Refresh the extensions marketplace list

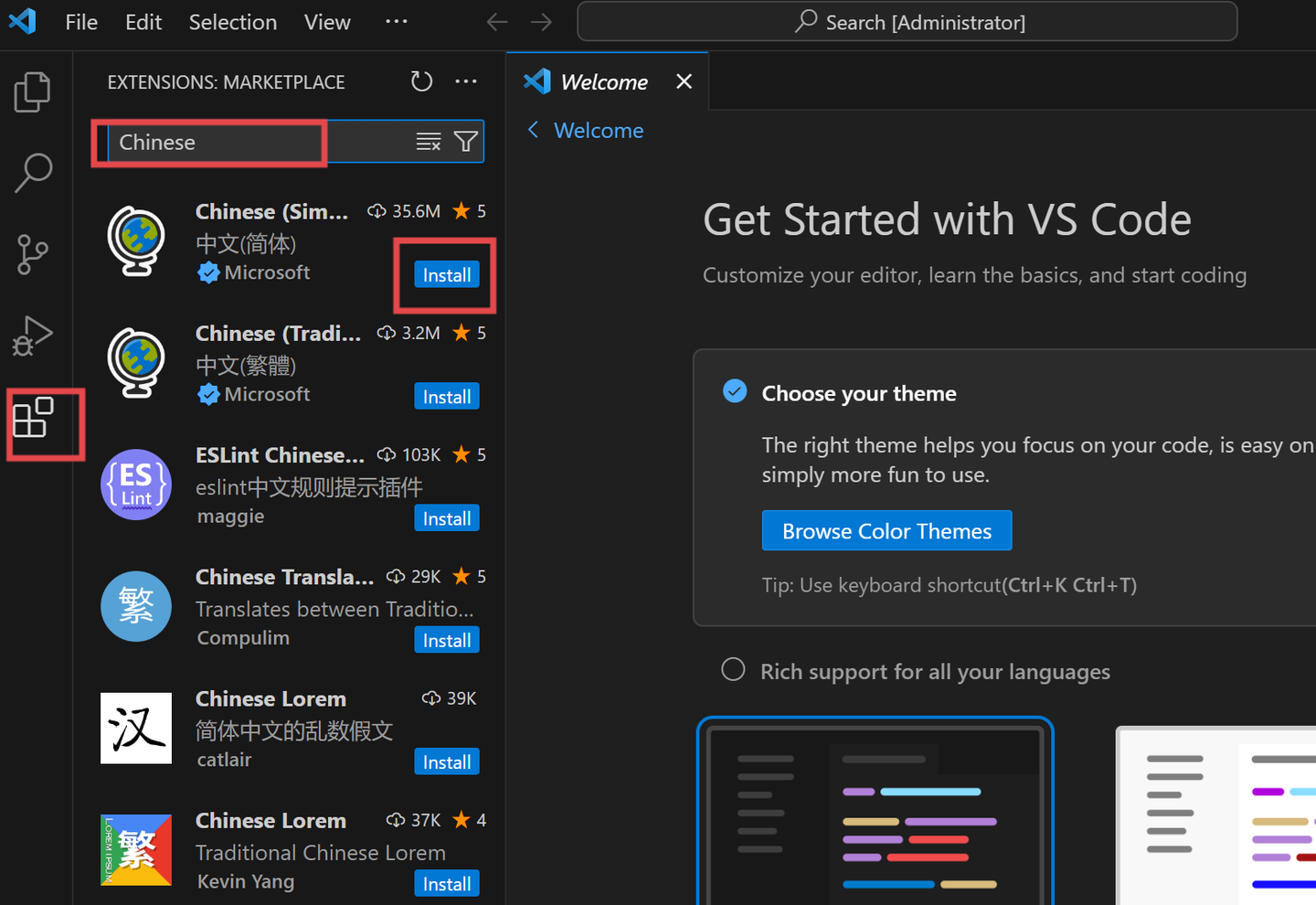(x=421, y=81)
